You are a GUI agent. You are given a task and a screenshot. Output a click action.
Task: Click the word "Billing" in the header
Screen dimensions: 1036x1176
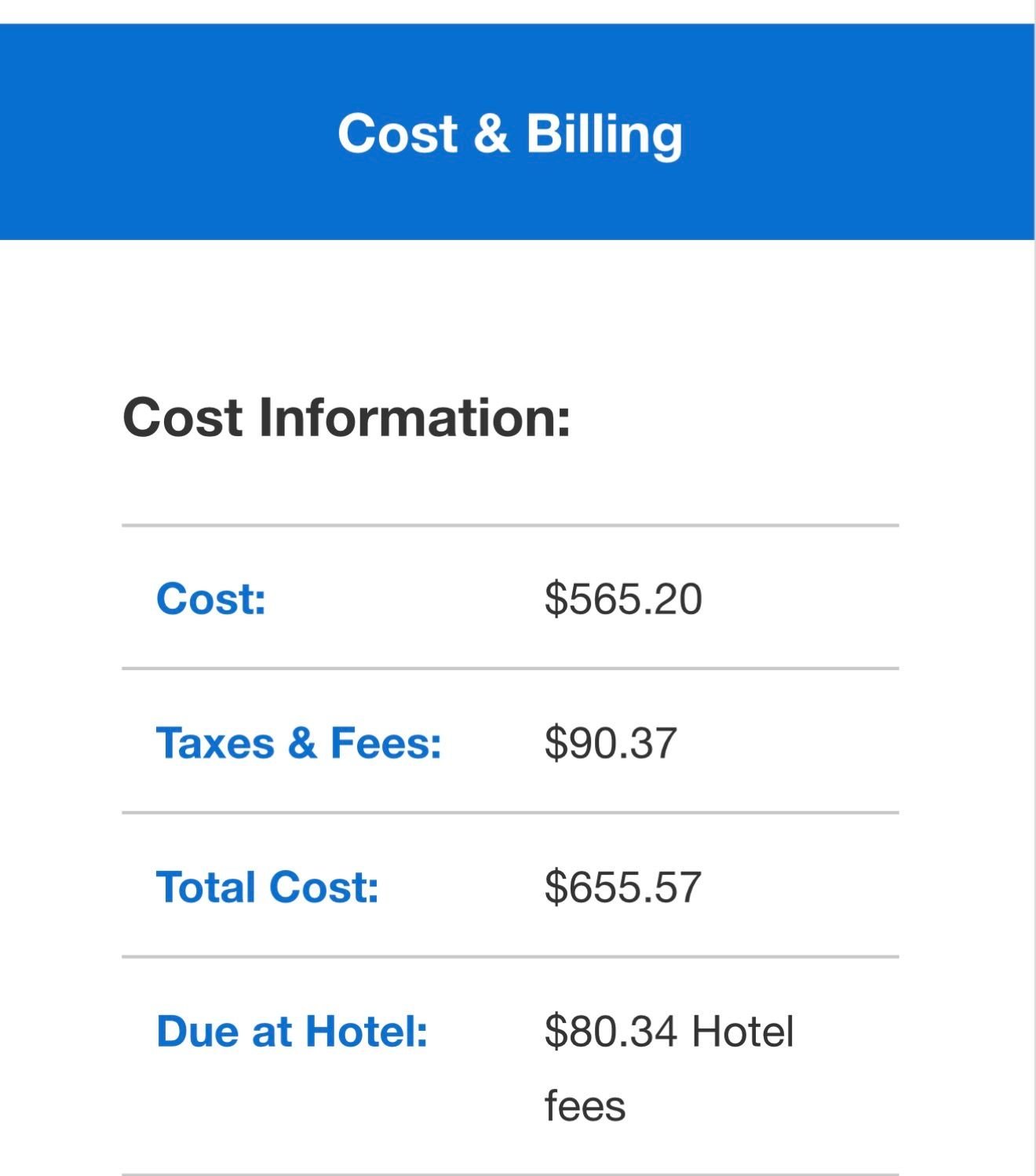(604, 133)
